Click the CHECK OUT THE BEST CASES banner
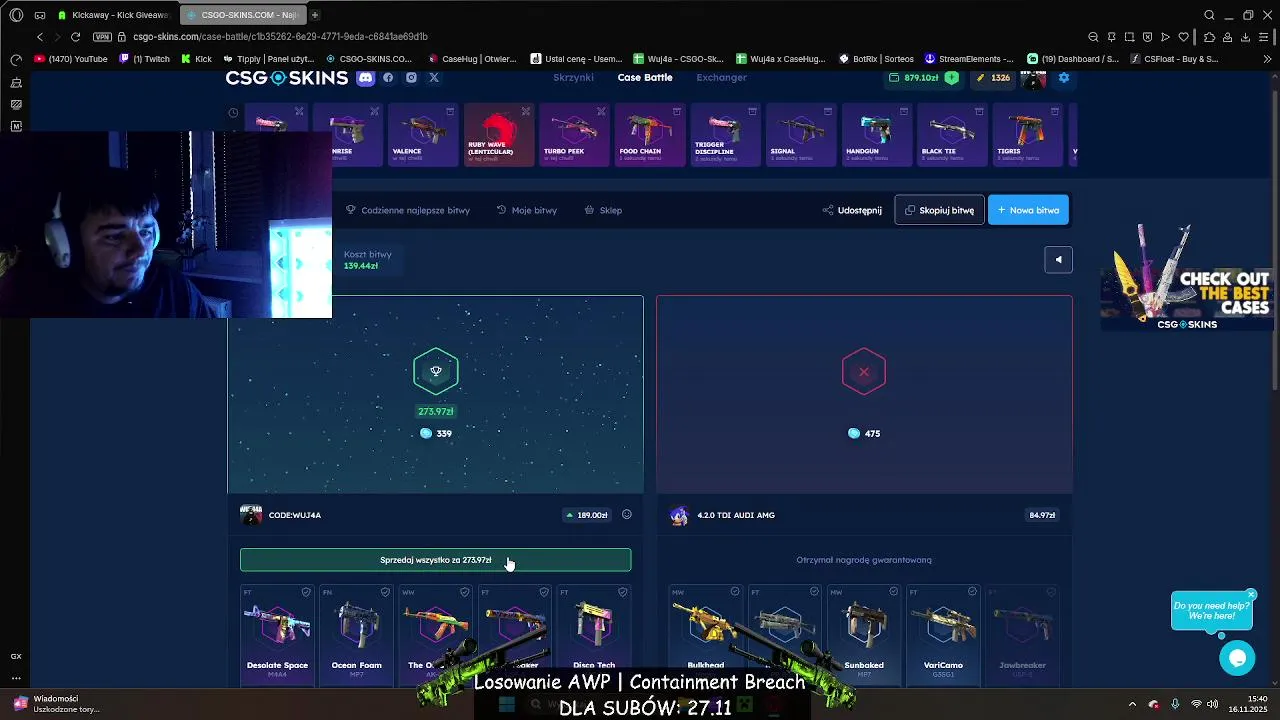 pyautogui.click(x=1187, y=277)
